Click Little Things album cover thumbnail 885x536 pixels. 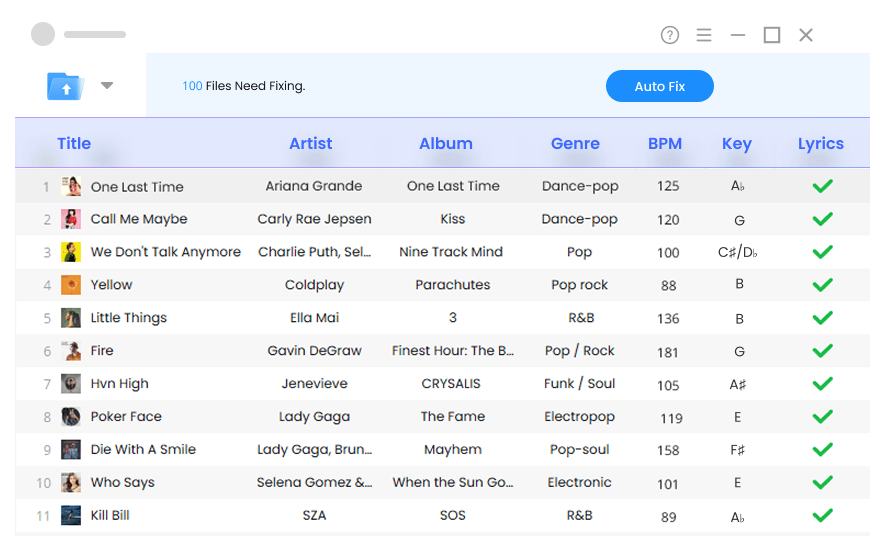pyautogui.click(x=71, y=318)
